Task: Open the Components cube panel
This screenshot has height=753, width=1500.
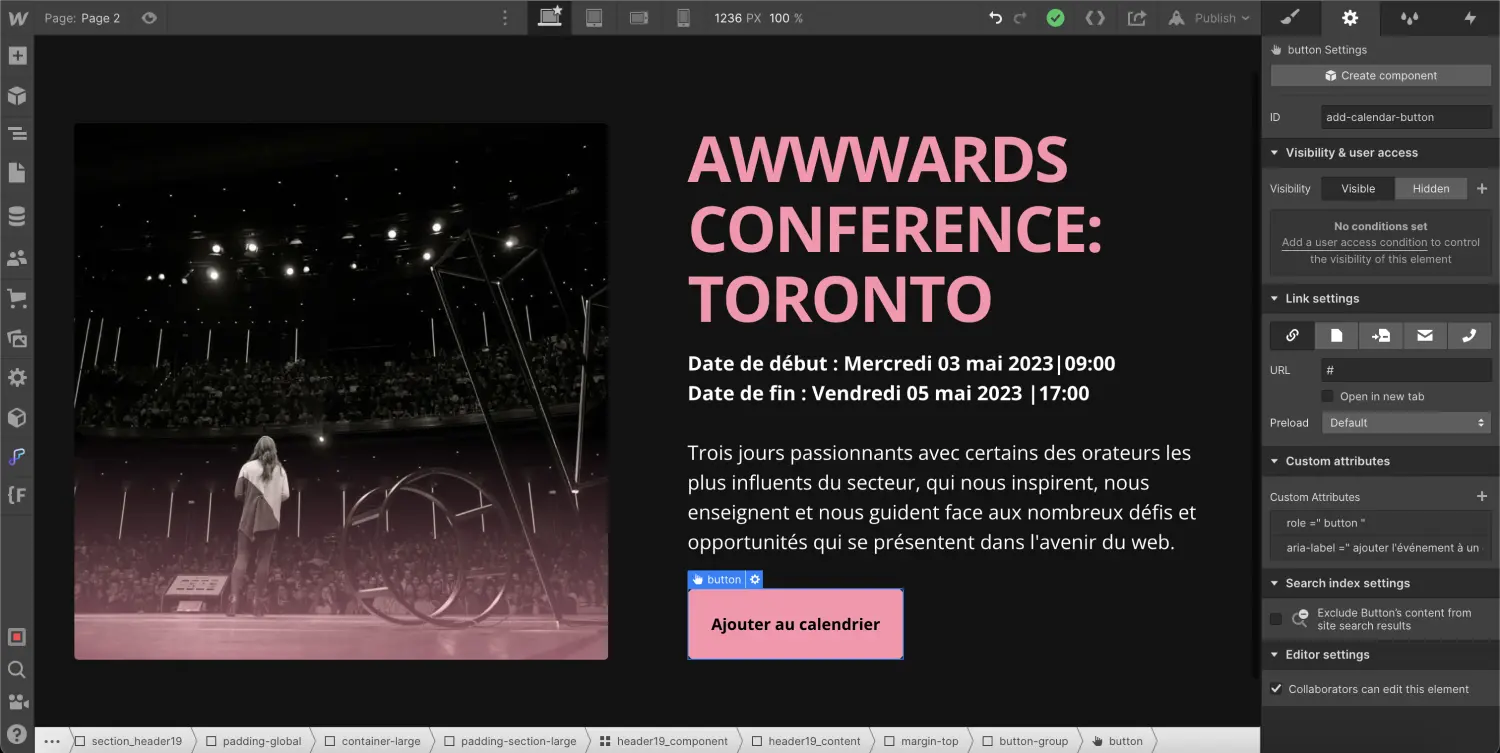Action: pos(17,96)
